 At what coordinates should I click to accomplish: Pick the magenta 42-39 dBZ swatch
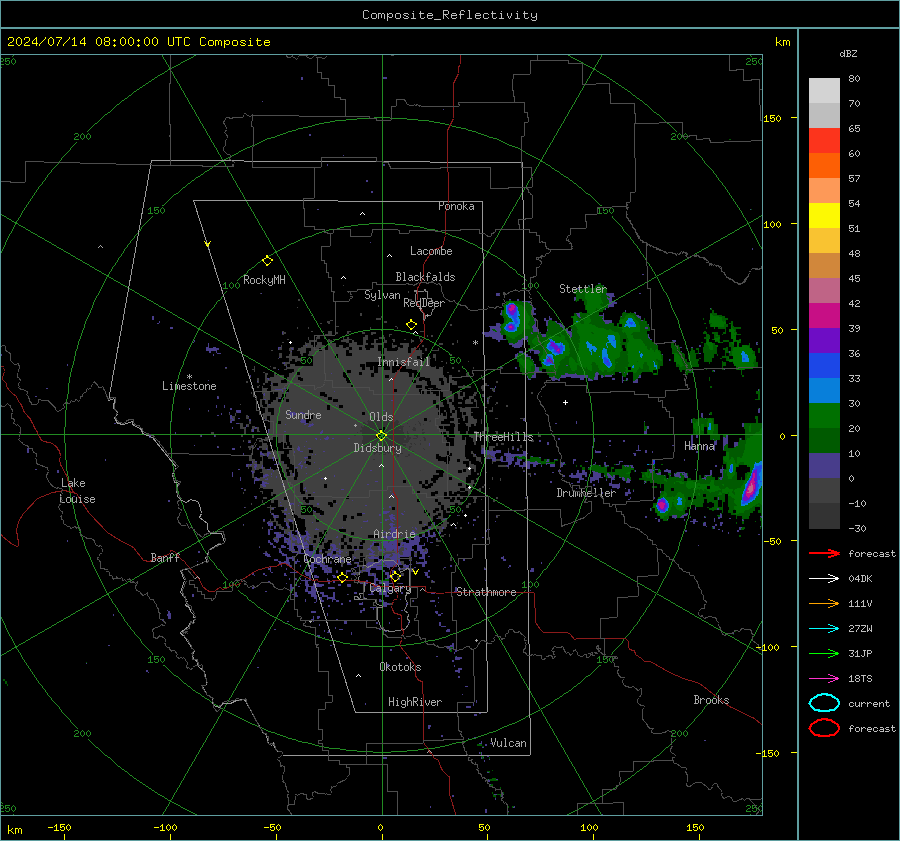tap(824, 316)
